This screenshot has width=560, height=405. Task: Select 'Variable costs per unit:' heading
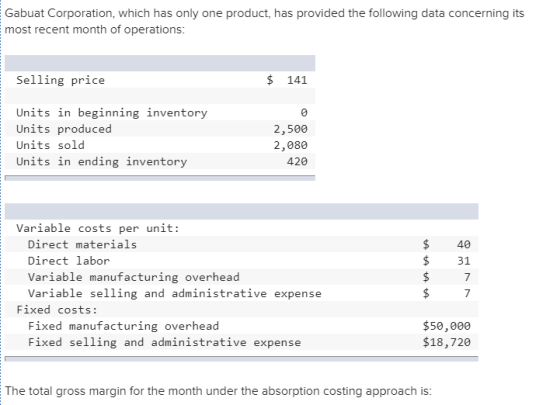coord(98,228)
